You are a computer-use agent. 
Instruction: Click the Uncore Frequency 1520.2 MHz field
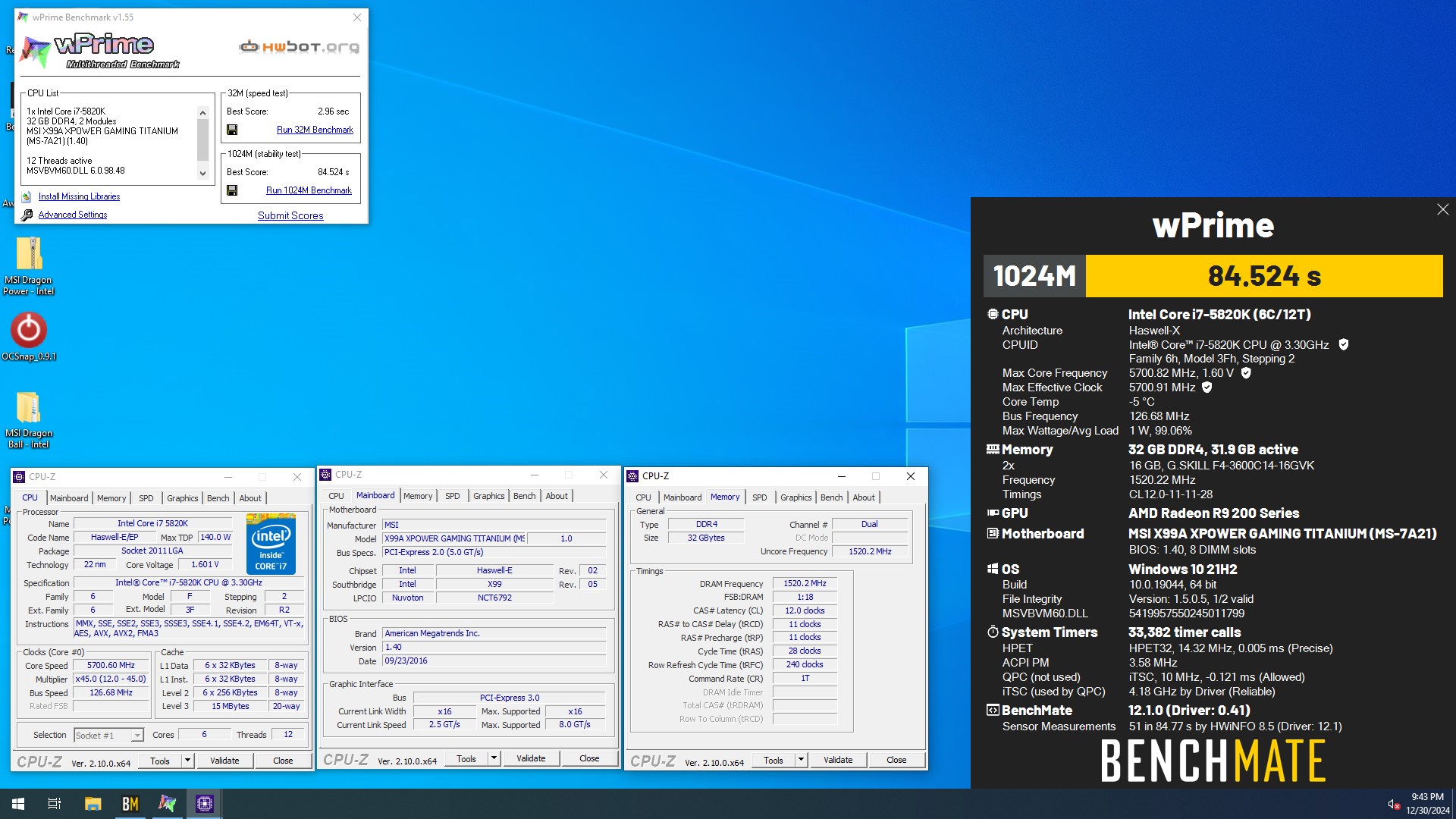click(x=870, y=551)
